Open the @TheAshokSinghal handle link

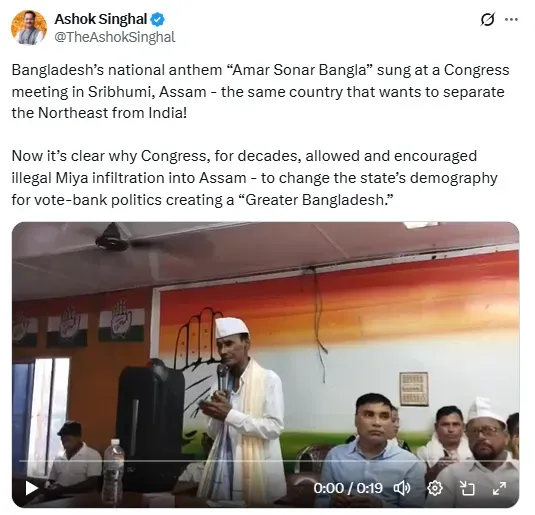(115, 37)
